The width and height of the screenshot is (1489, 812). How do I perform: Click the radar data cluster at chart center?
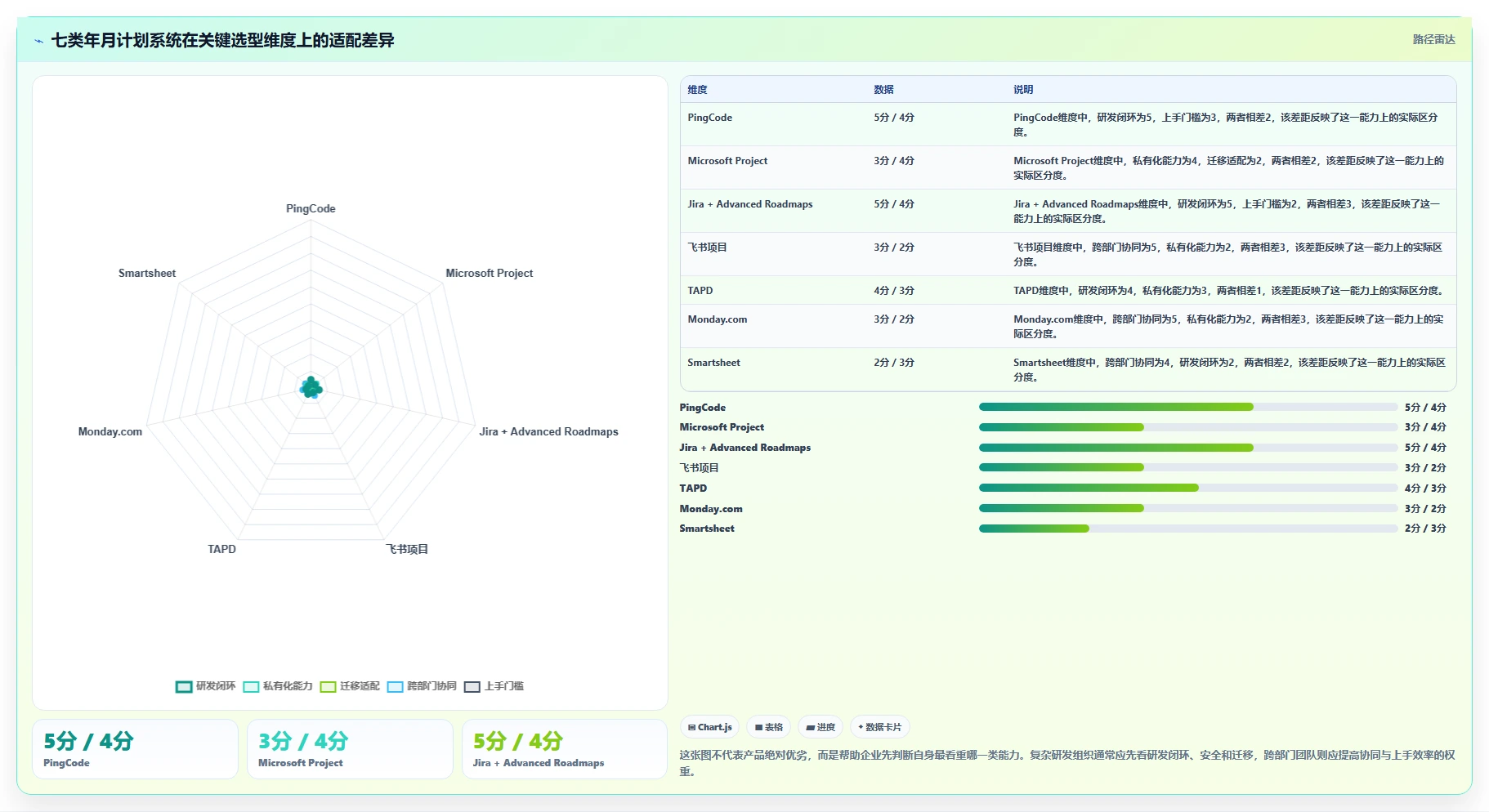(x=311, y=388)
